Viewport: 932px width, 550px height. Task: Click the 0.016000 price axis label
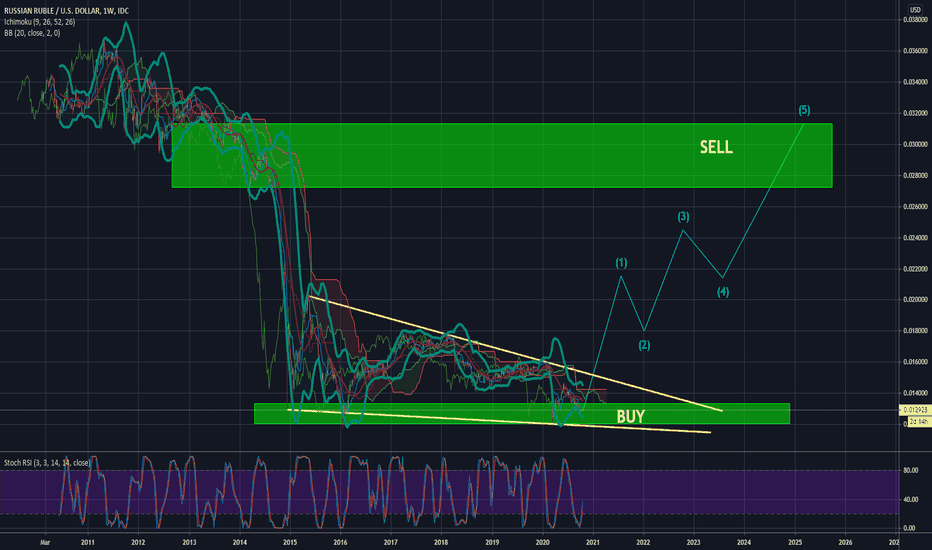point(915,362)
